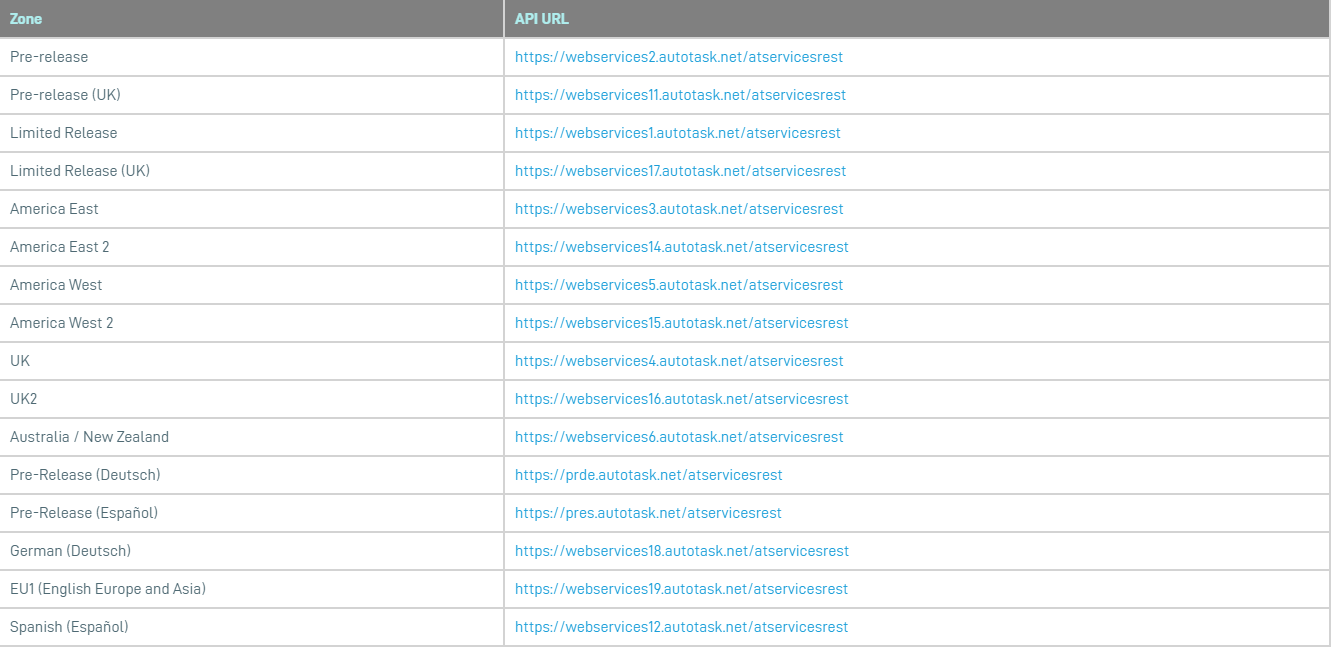This screenshot has width=1331, height=647.
Task: Click the API URL column header
Action: 542,19
